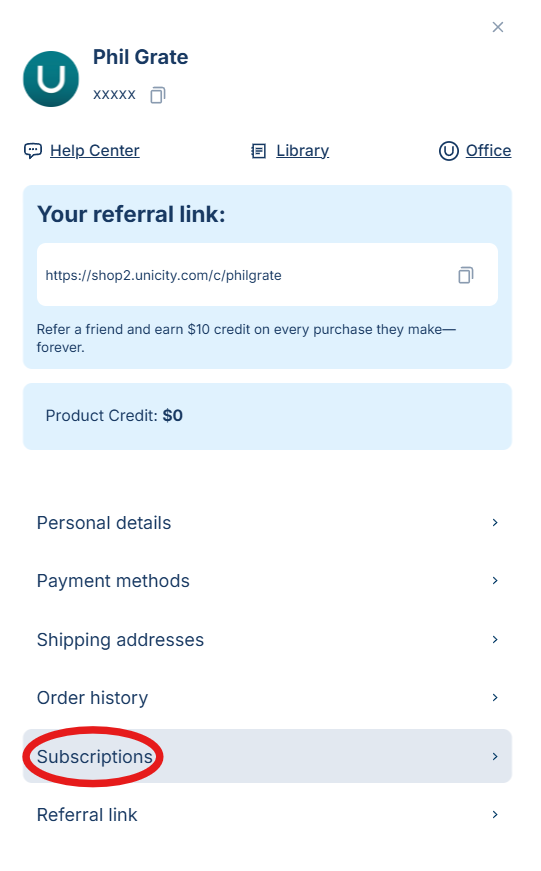Open the Subscriptions menu item
Screen dimensions: 541x871
point(267,756)
